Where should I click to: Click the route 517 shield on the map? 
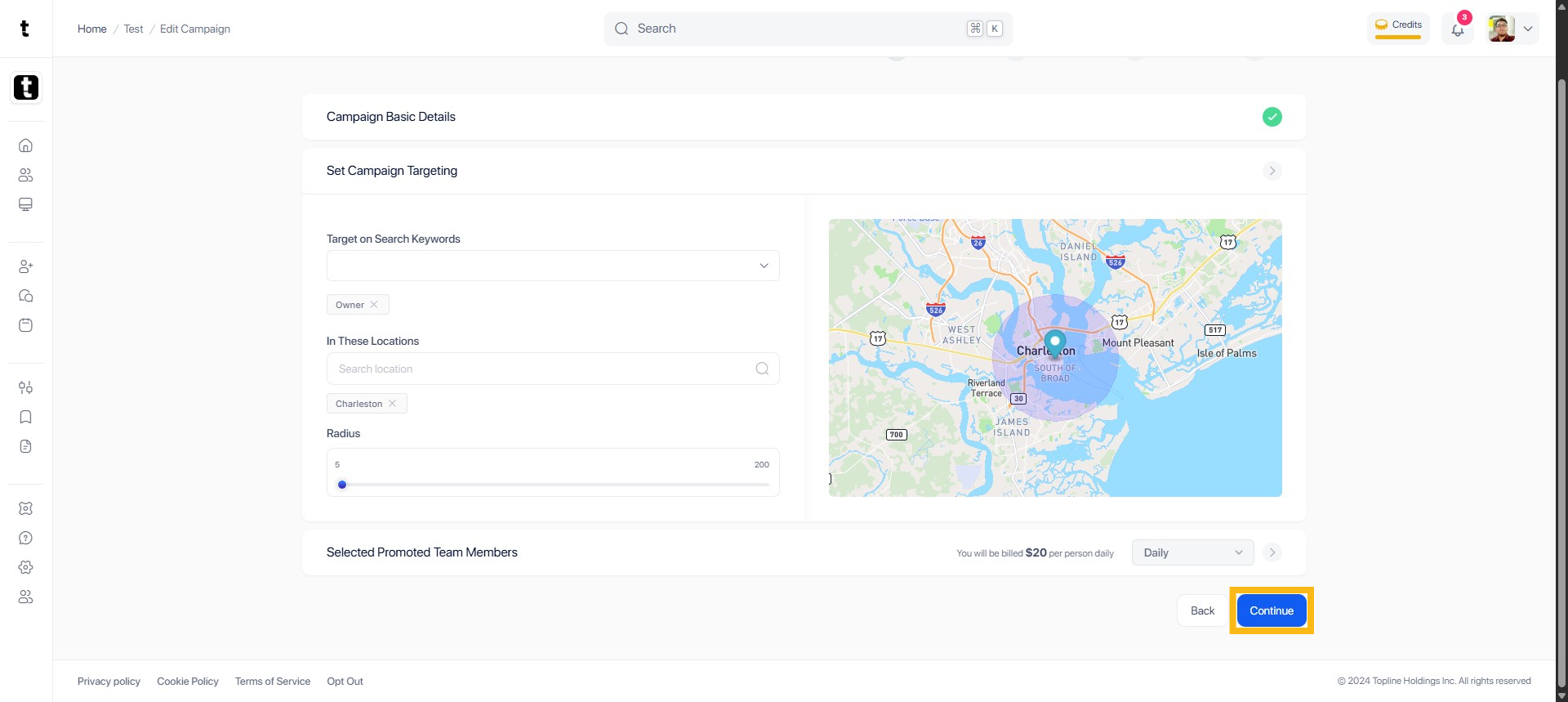(x=1215, y=330)
